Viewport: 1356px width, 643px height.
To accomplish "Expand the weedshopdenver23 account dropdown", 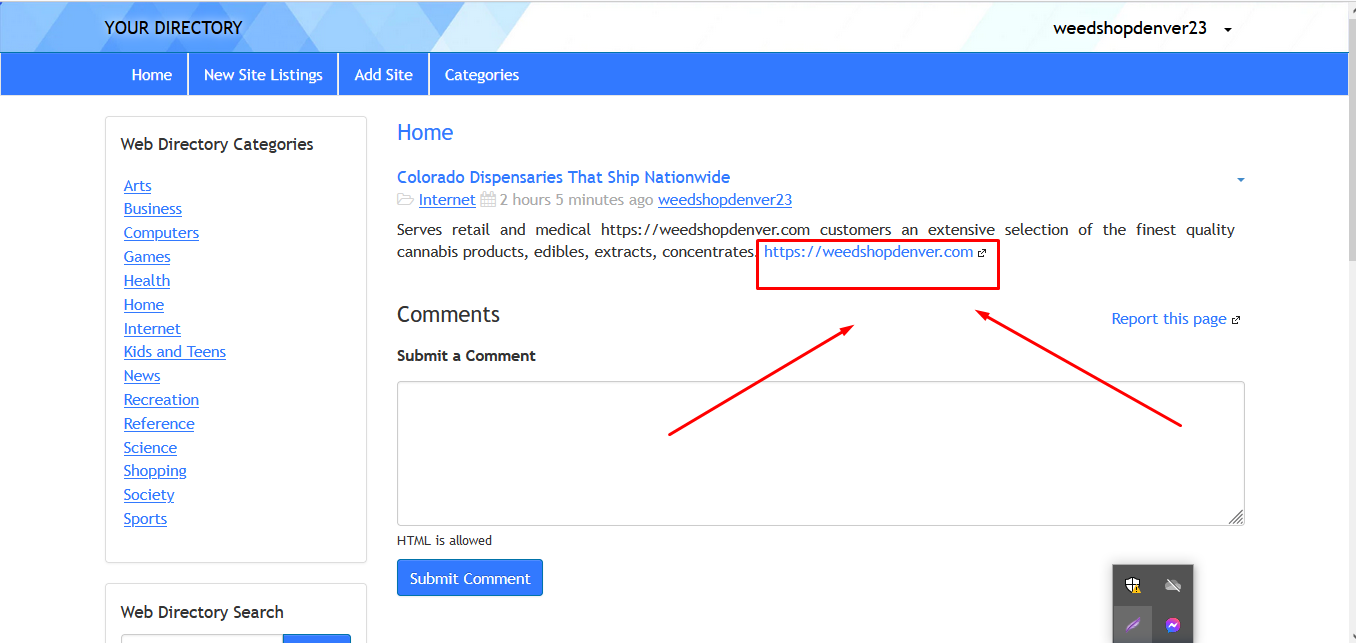I will point(1228,29).
